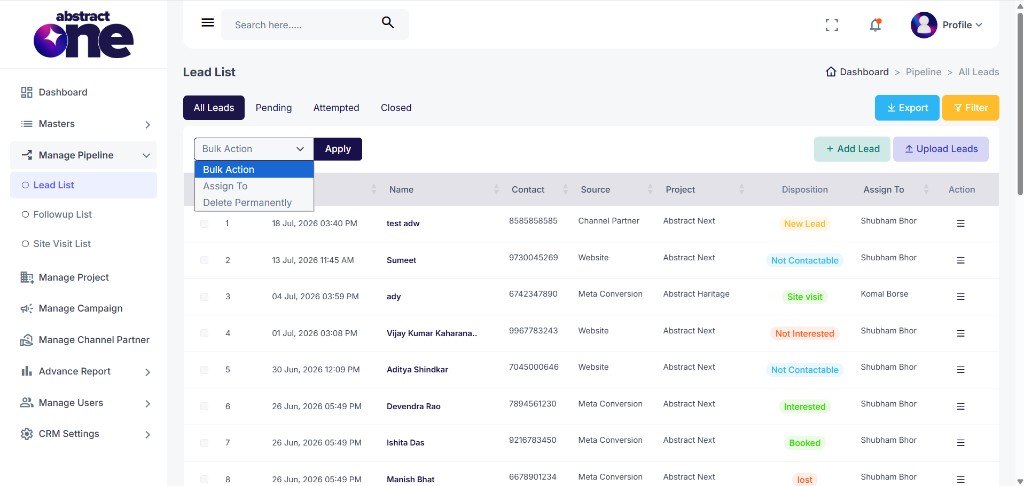Select checkbox for Manish Bhat lead
Viewport: 1024px width, 486px height.
tap(204, 479)
